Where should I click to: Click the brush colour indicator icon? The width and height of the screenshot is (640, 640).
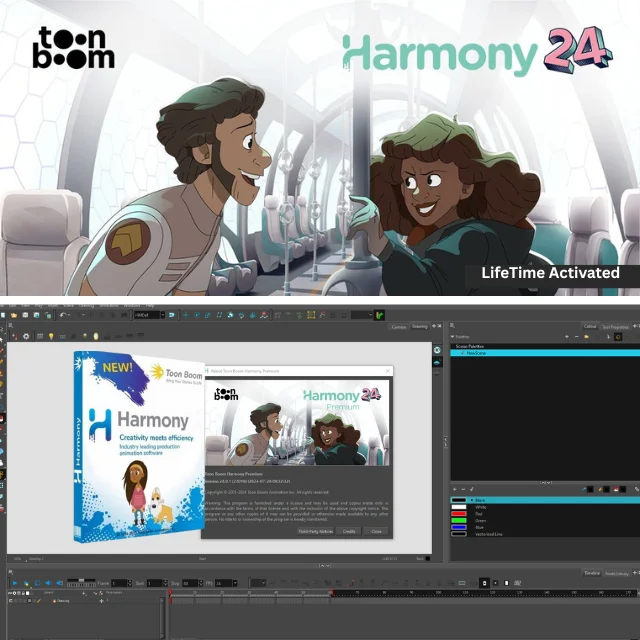(x=587, y=489)
